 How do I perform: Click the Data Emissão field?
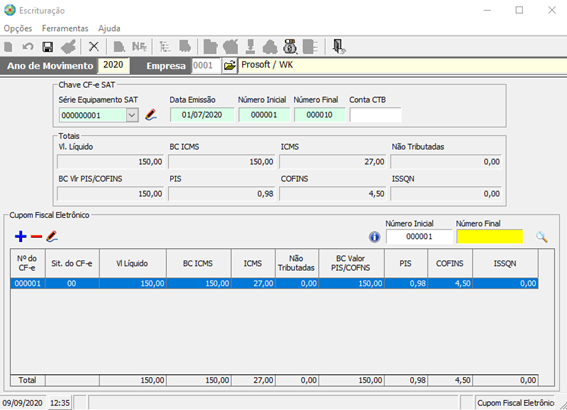pyautogui.click(x=202, y=115)
